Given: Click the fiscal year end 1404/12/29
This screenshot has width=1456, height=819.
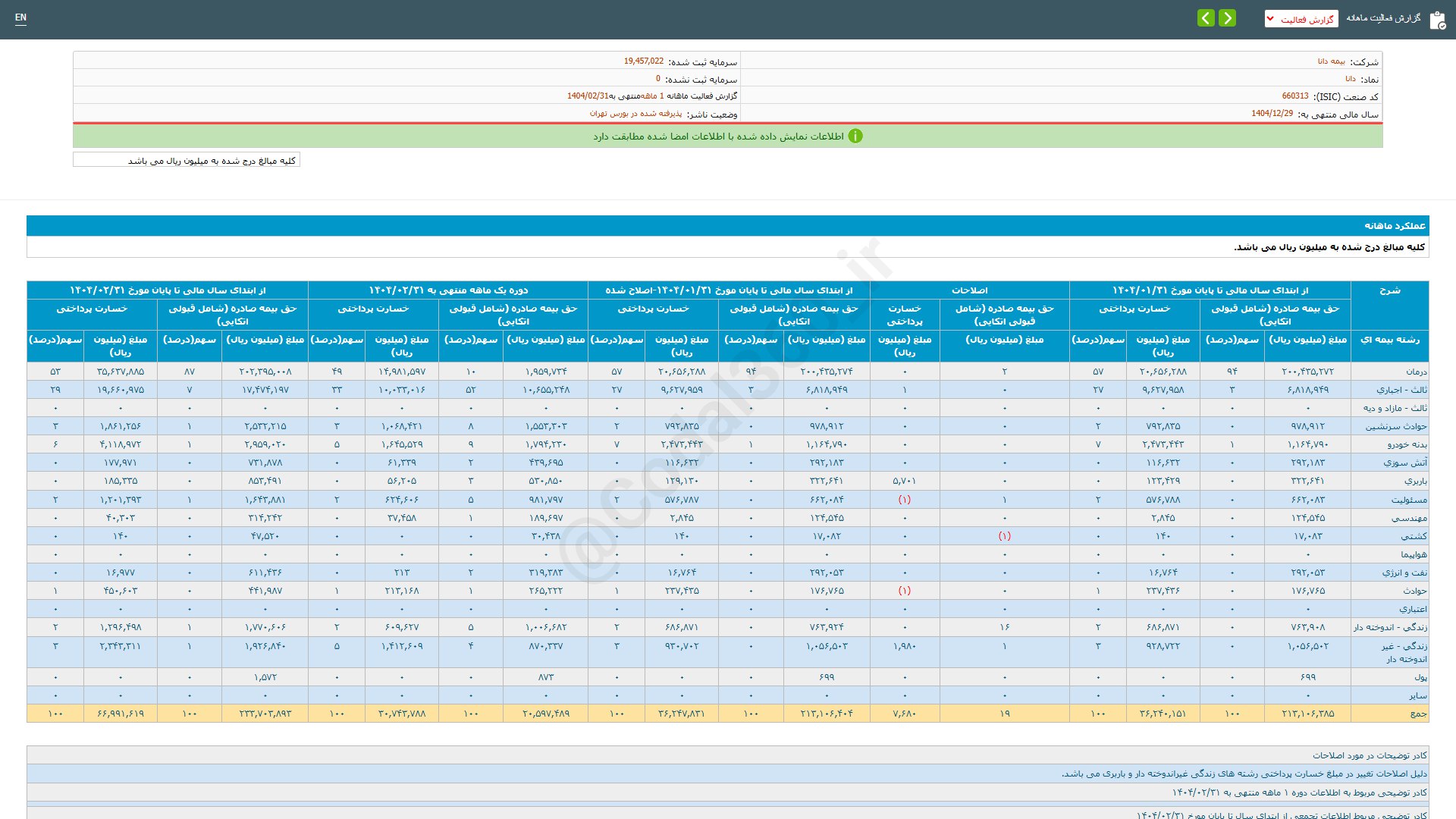Looking at the screenshot, I should [1272, 114].
